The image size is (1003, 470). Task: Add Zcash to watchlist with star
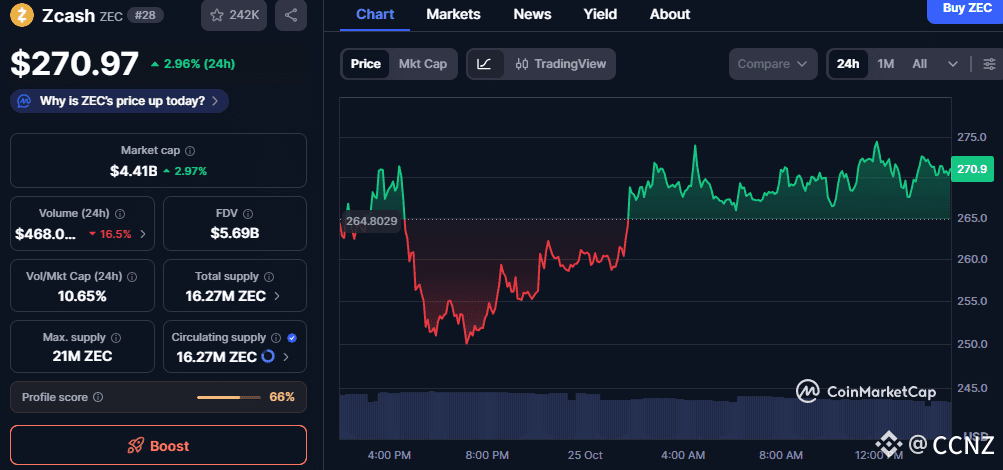click(x=234, y=15)
